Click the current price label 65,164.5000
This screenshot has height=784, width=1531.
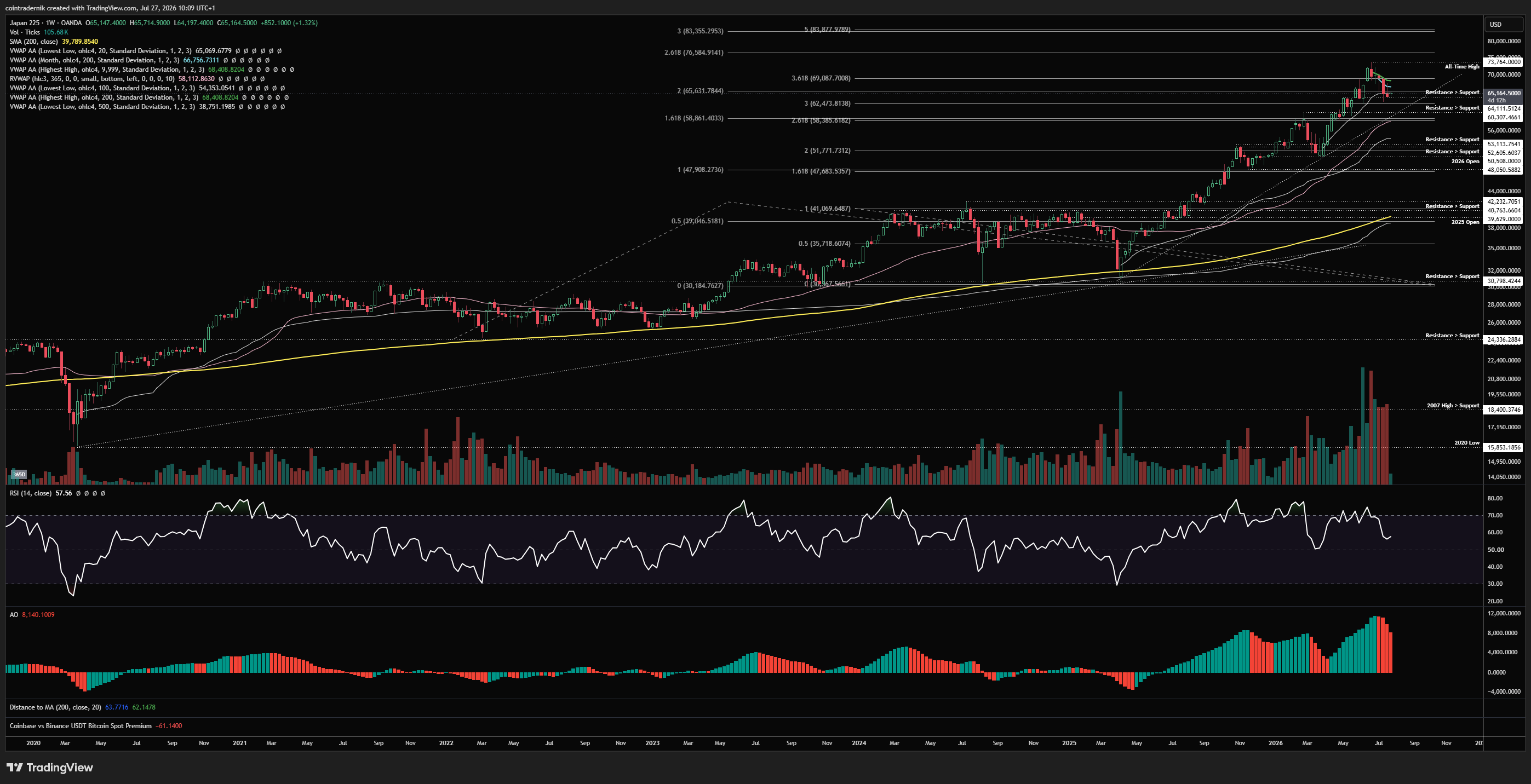[x=1504, y=93]
